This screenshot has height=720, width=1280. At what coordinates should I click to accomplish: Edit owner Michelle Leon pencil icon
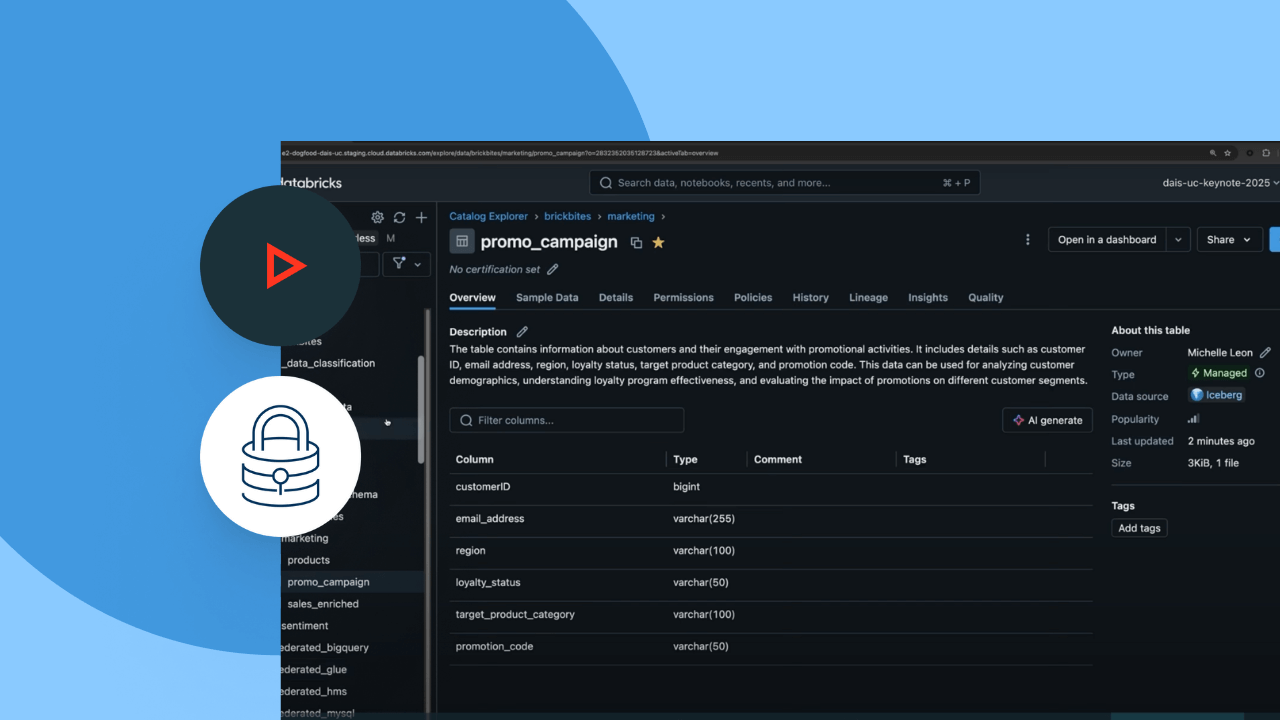click(x=1265, y=353)
